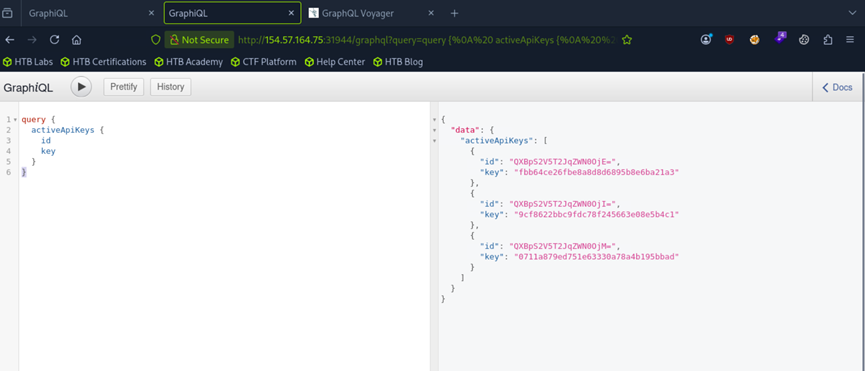Open the tracking protection shield icon
This screenshot has width=865, height=371.
click(x=156, y=40)
